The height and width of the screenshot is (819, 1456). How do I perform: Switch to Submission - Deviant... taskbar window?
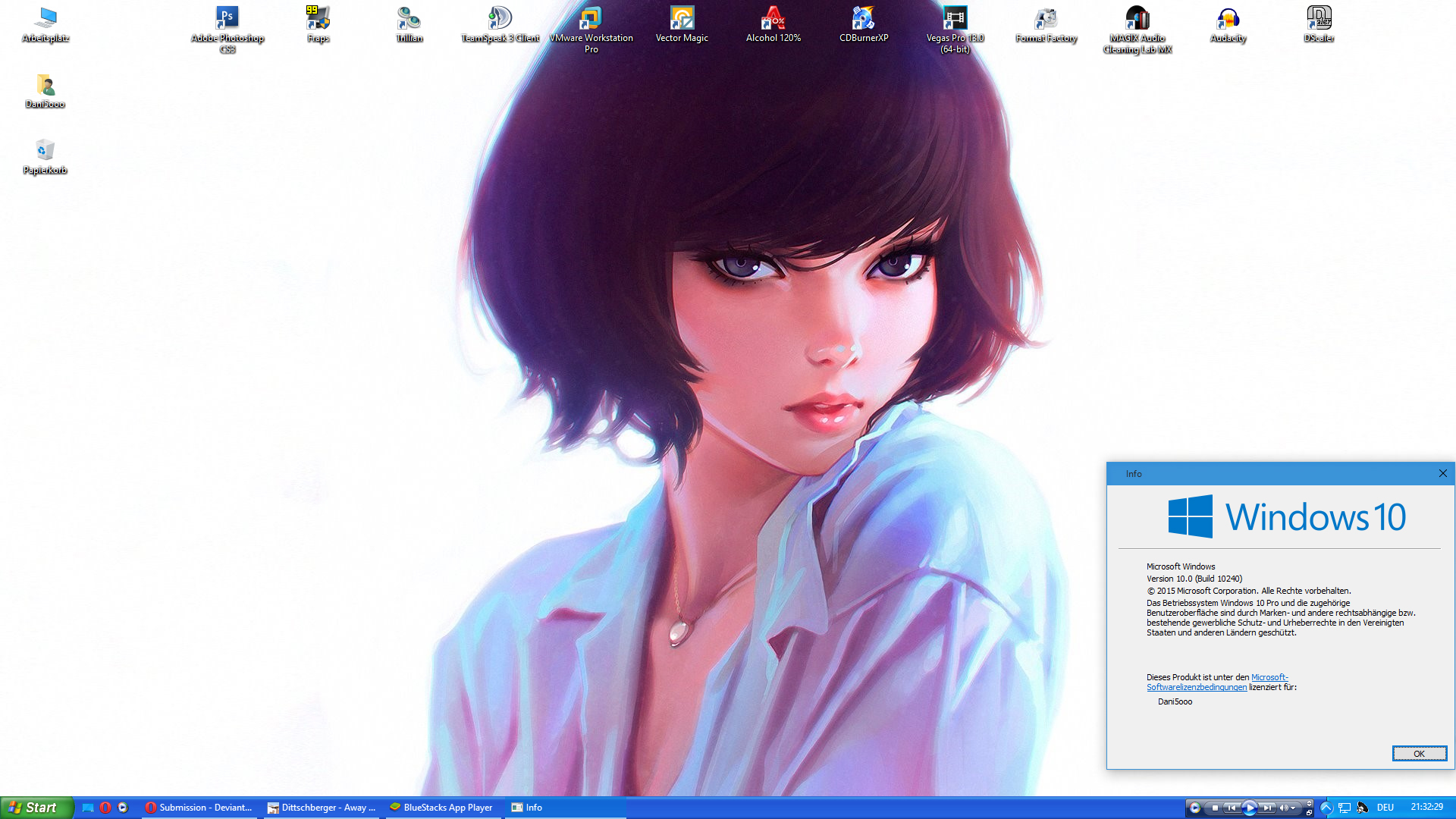click(x=201, y=808)
